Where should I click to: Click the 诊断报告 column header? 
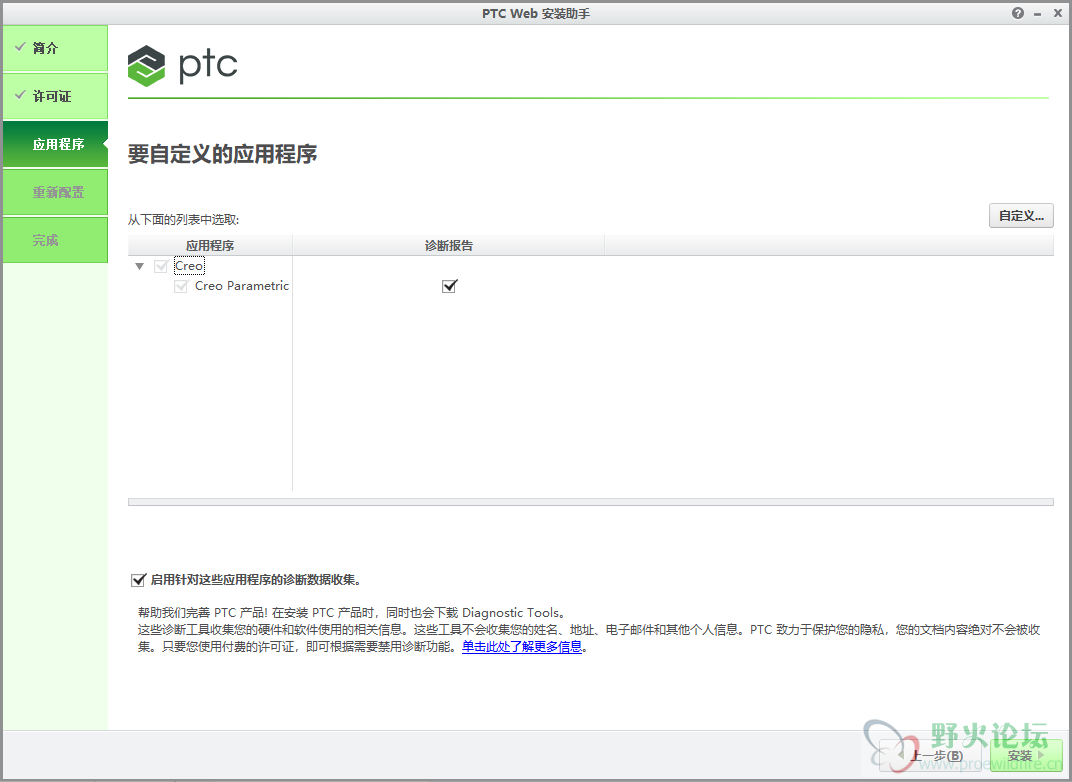pos(448,245)
